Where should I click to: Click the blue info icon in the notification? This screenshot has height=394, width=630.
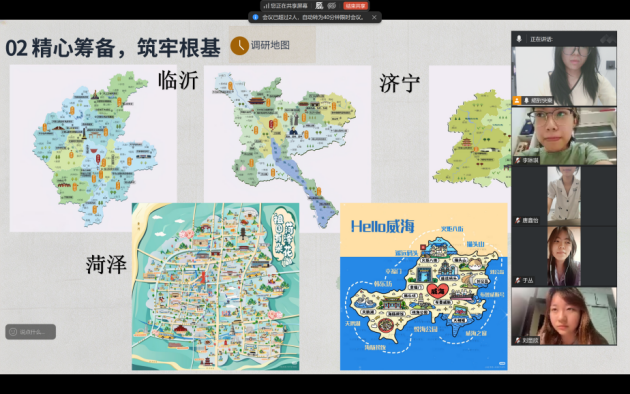pyautogui.click(x=256, y=17)
